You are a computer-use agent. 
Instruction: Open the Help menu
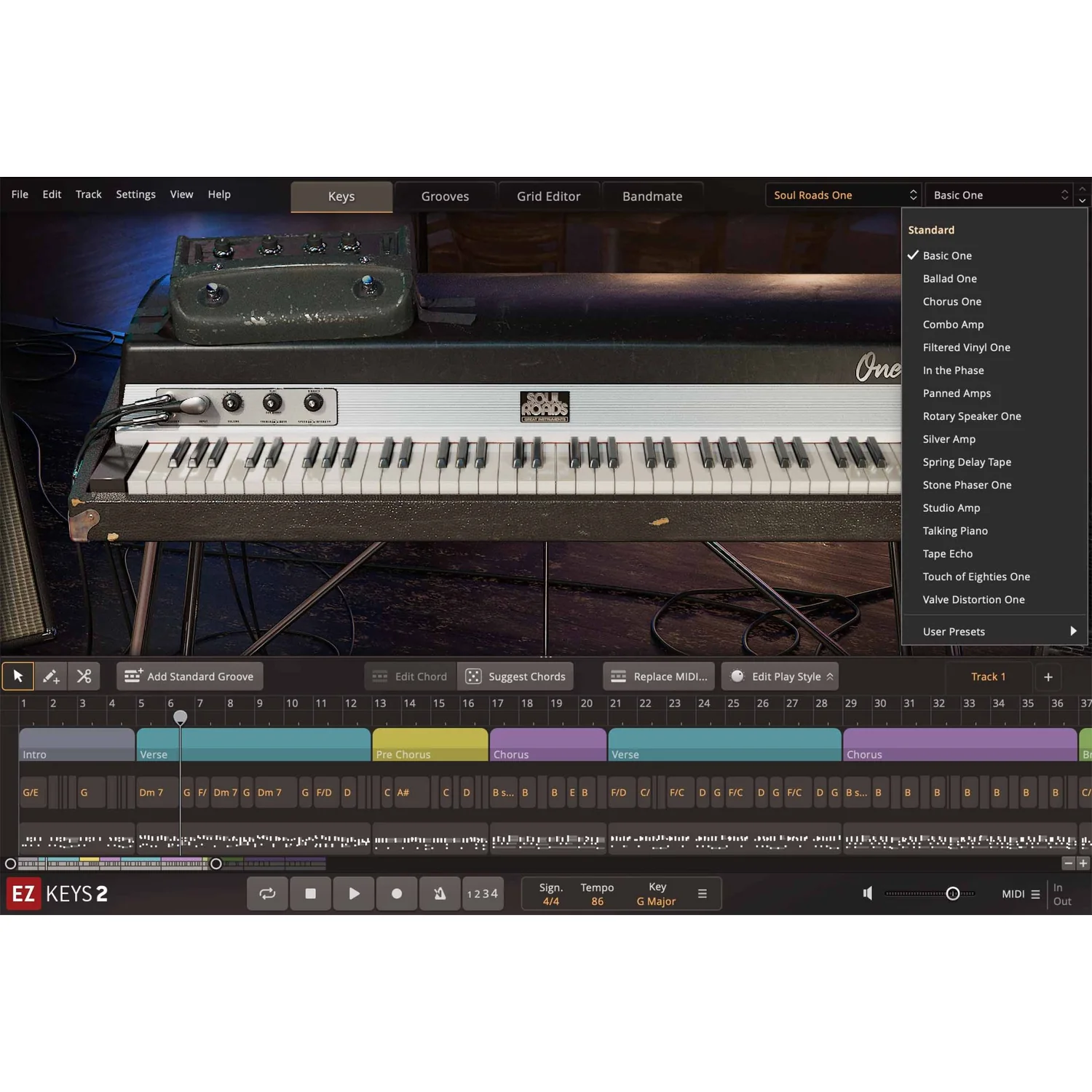[219, 194]
